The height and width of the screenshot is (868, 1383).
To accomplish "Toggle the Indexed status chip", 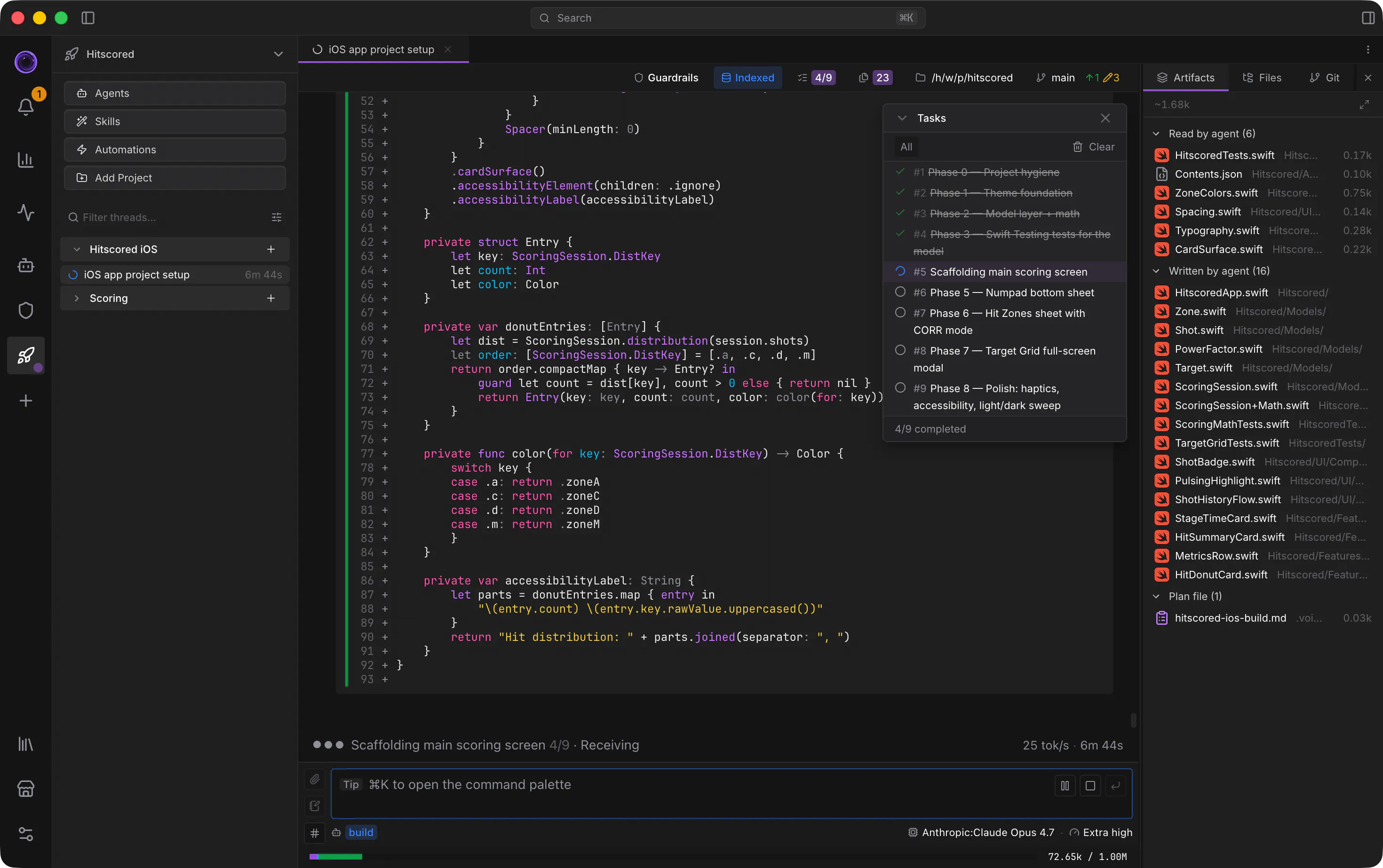I will coord(748,78).
